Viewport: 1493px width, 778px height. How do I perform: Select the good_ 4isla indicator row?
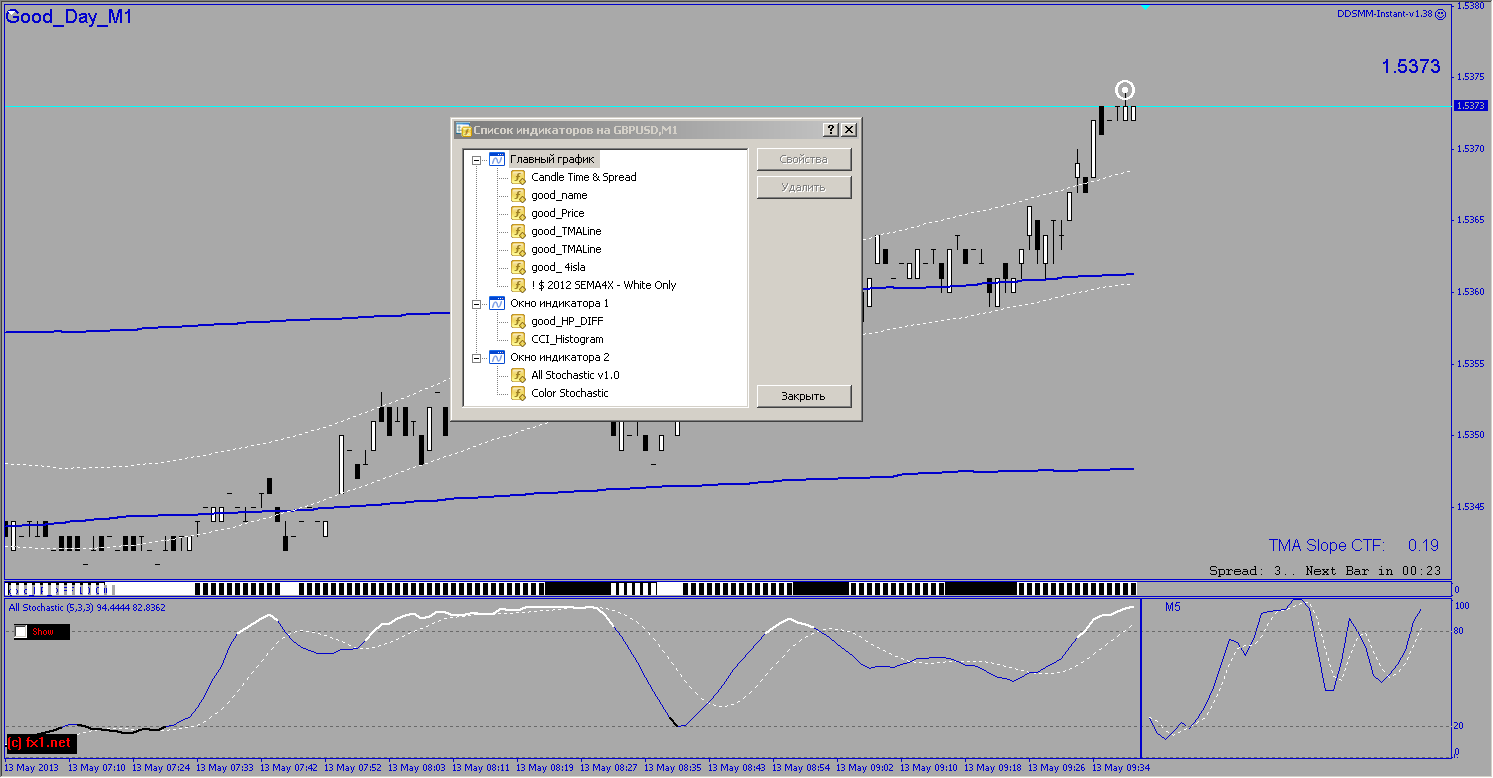click(558, 267)
